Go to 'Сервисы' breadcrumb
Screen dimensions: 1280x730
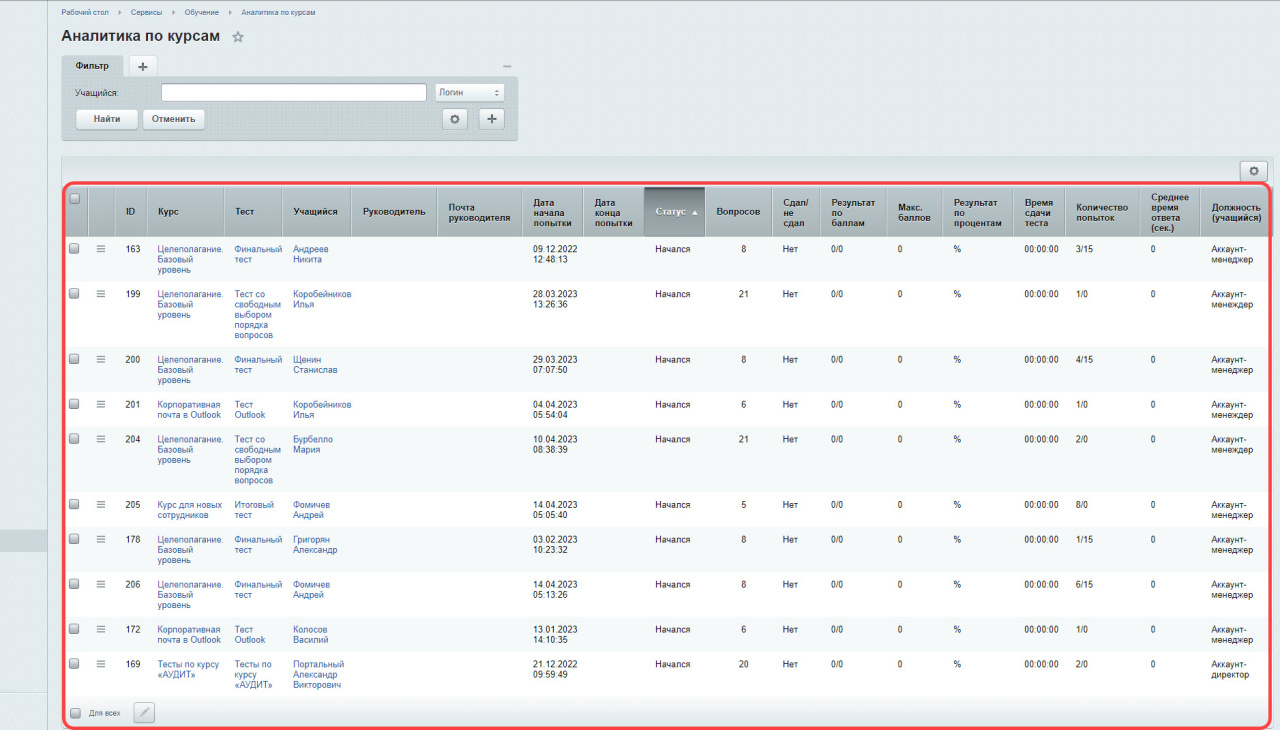pos(147,11)
